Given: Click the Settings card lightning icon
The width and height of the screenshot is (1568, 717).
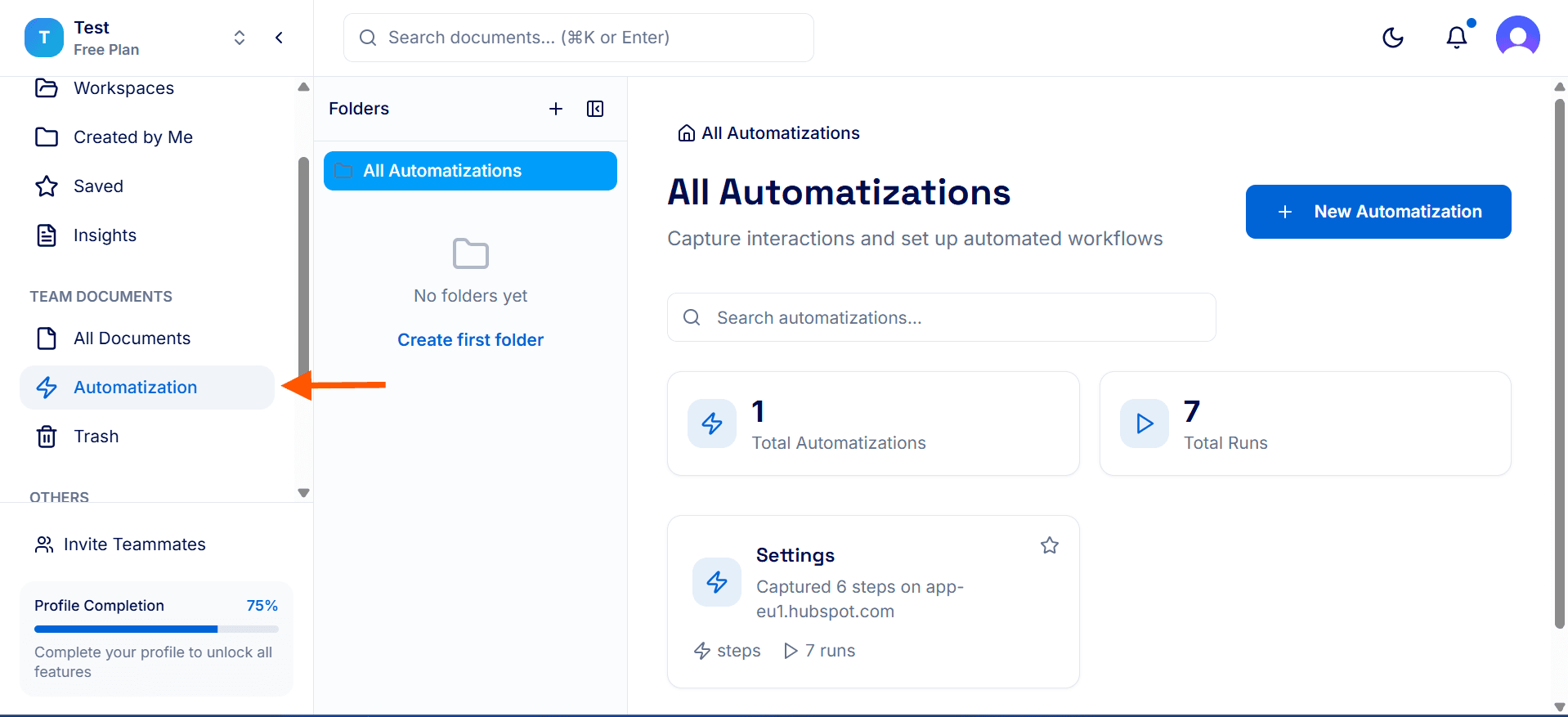Looking at the screenshot, I should click(717, 582).
